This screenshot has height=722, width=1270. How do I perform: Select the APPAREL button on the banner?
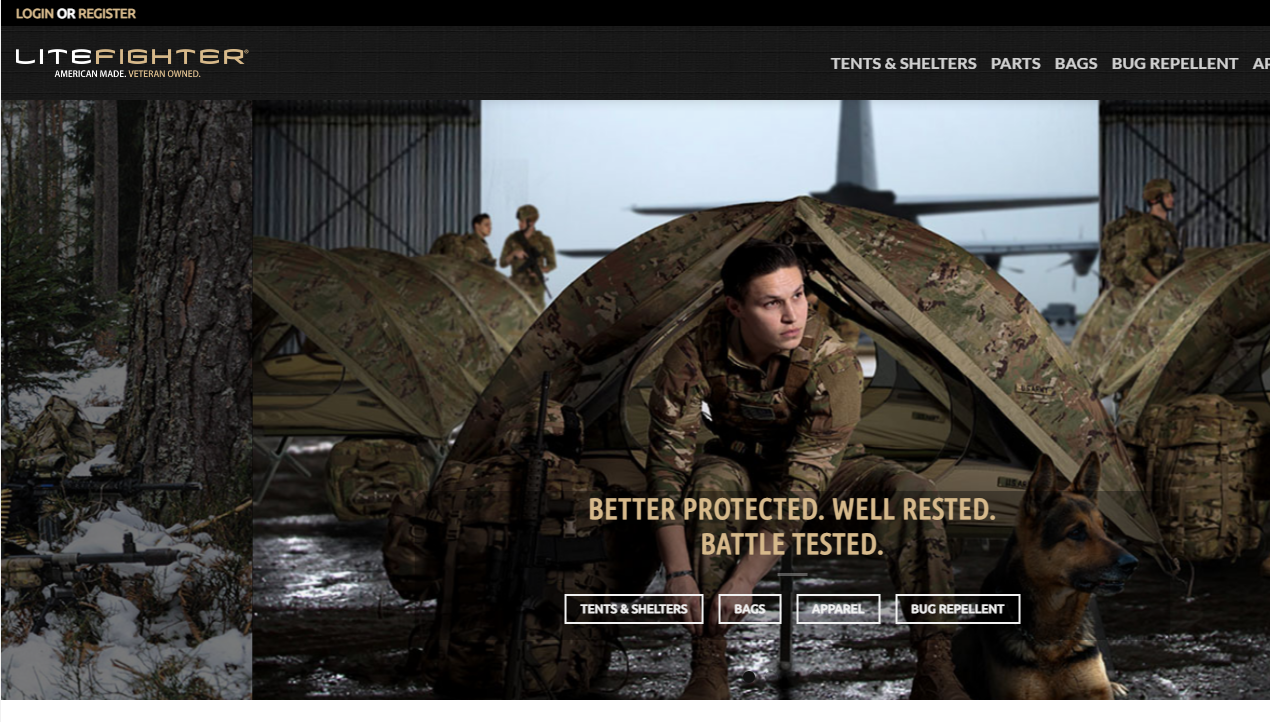click(x=838, y=609)
